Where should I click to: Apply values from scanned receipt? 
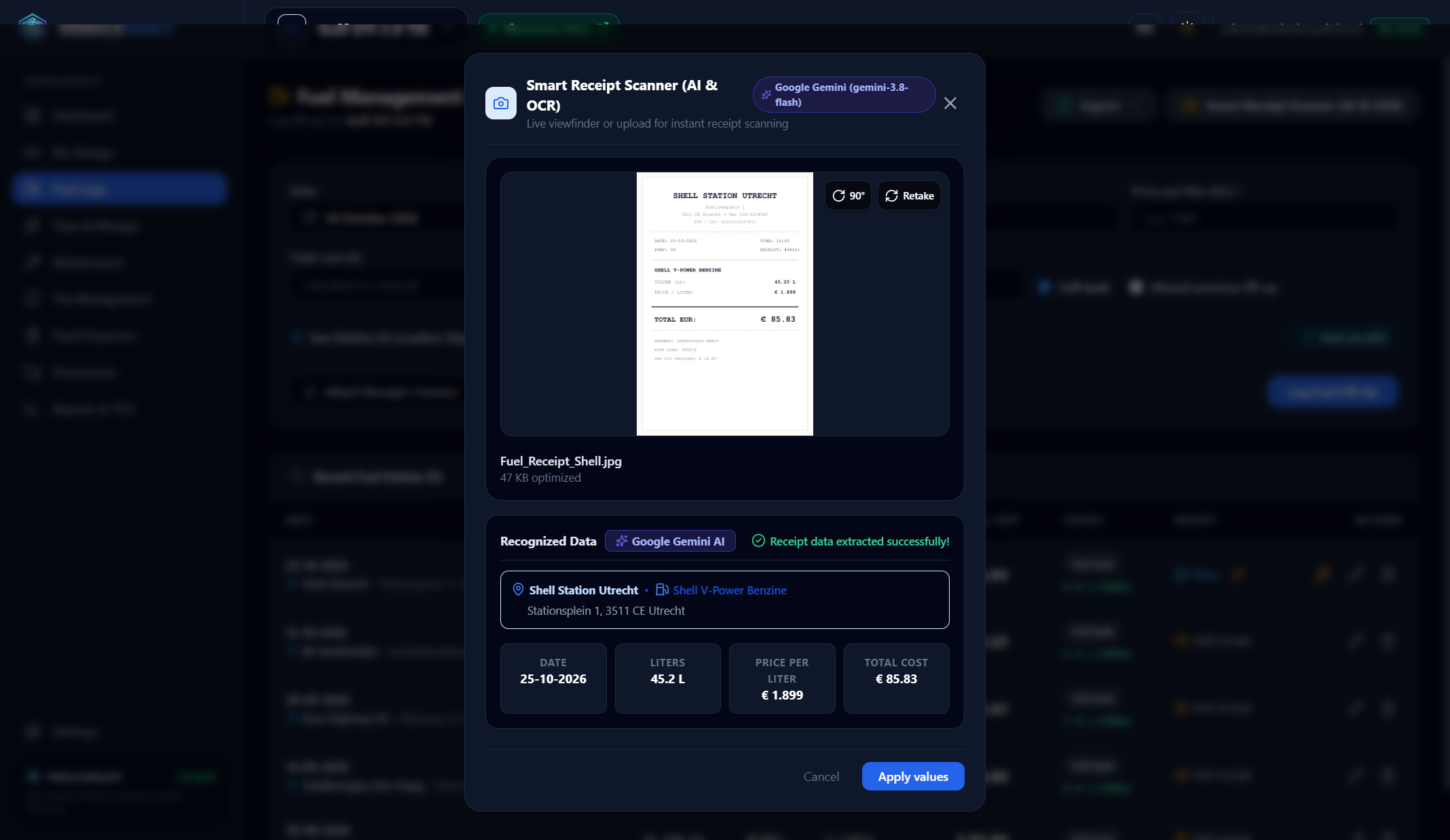coord(913,777)
